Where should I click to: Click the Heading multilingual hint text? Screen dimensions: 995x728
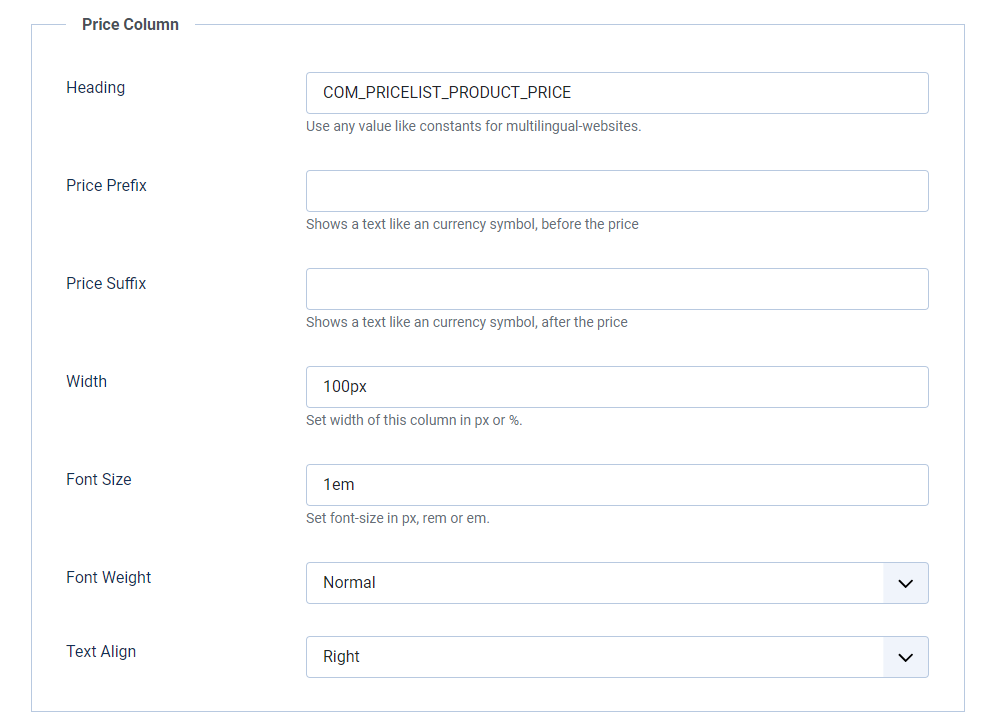473,127
